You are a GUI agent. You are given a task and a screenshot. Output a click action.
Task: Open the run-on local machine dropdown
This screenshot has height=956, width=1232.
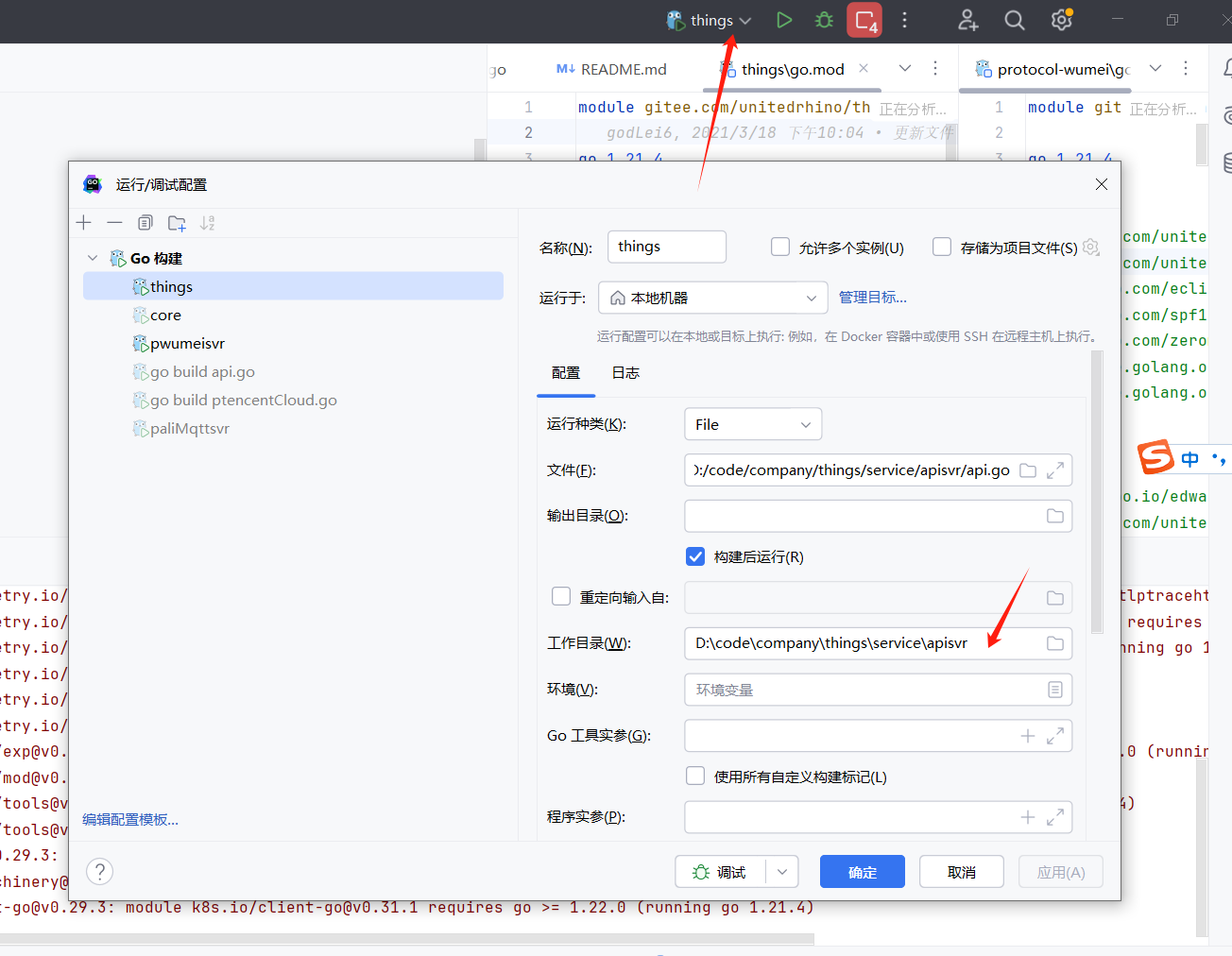(x=712, y=298)
